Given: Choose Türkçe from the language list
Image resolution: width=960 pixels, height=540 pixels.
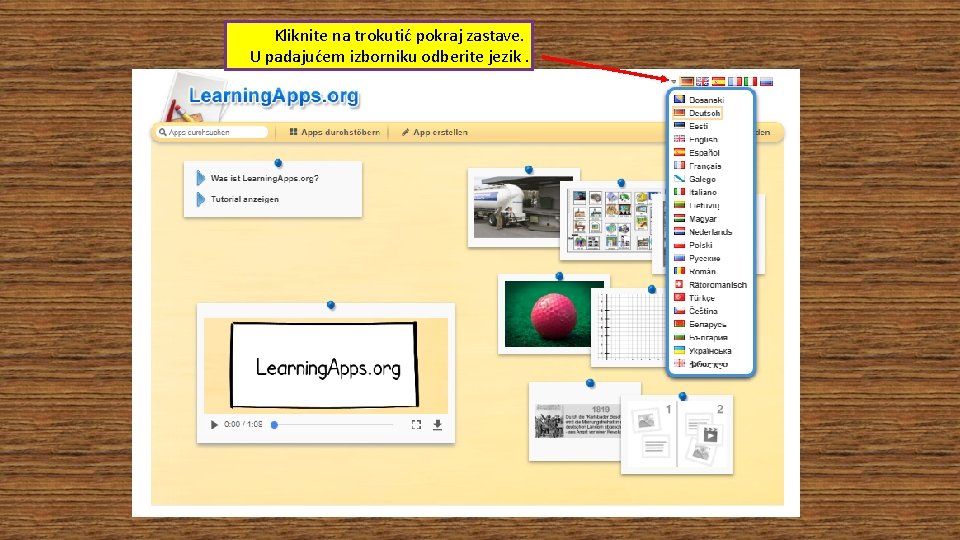Looking at the screenshot, I should pyautogui.click(x=694, y=298).
